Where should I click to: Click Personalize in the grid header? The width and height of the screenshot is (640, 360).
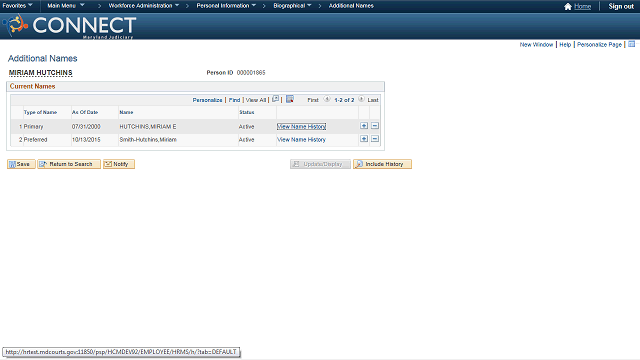207,100
